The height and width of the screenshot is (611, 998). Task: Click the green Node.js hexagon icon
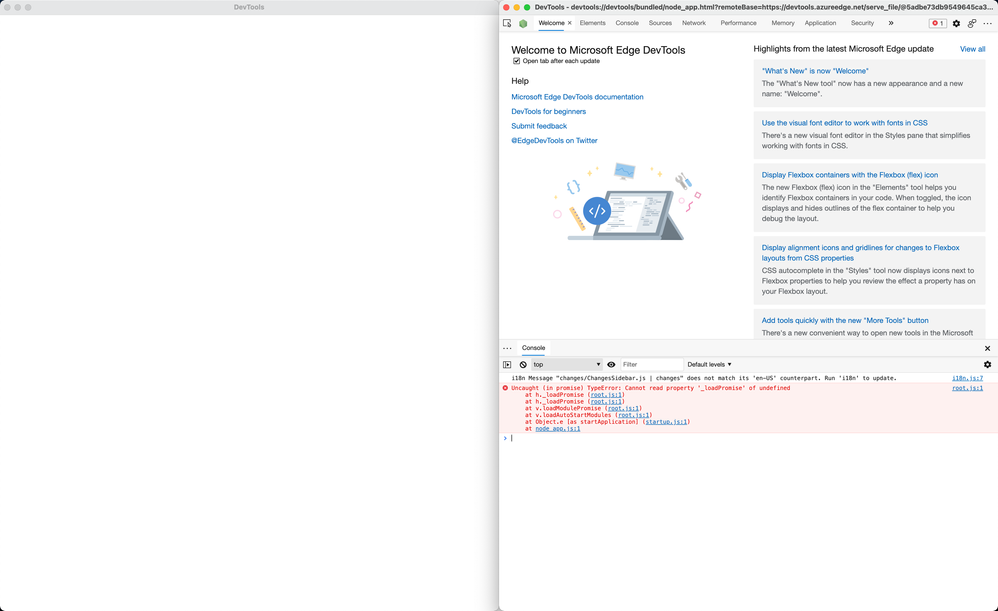click(x=523, y=24)
